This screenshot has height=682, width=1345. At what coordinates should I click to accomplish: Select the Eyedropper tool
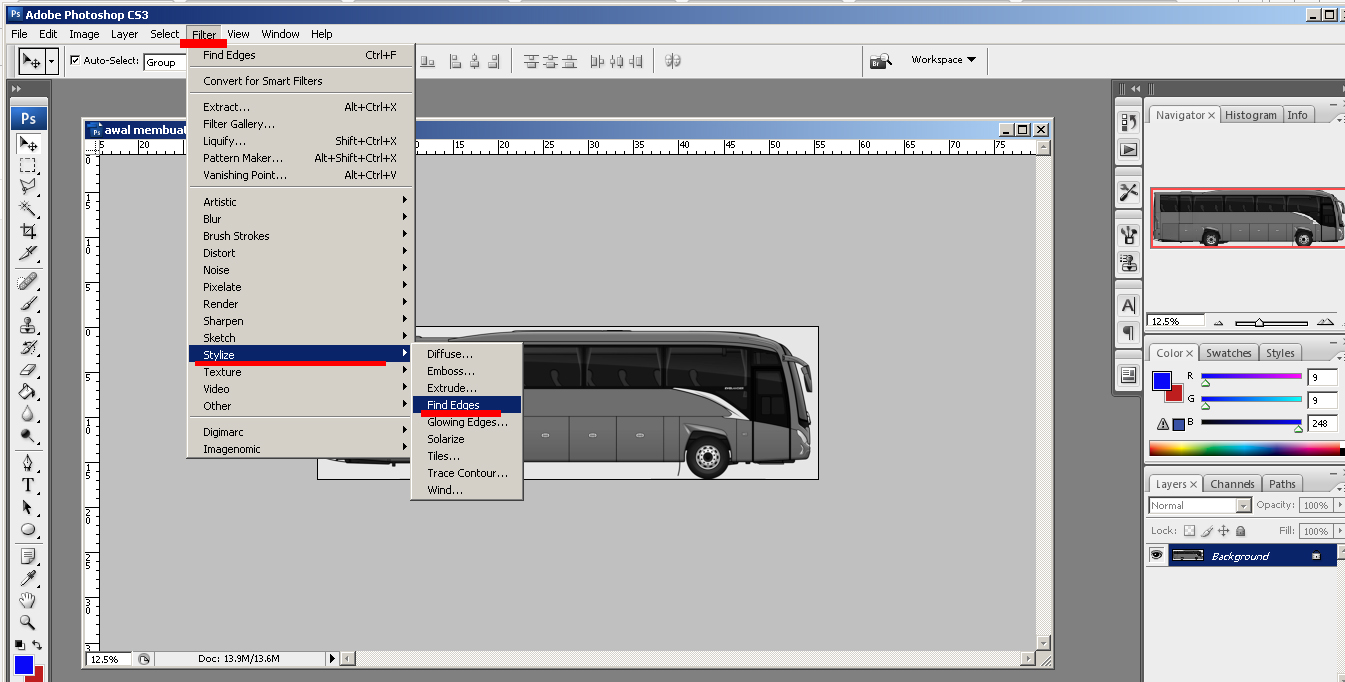27,577
